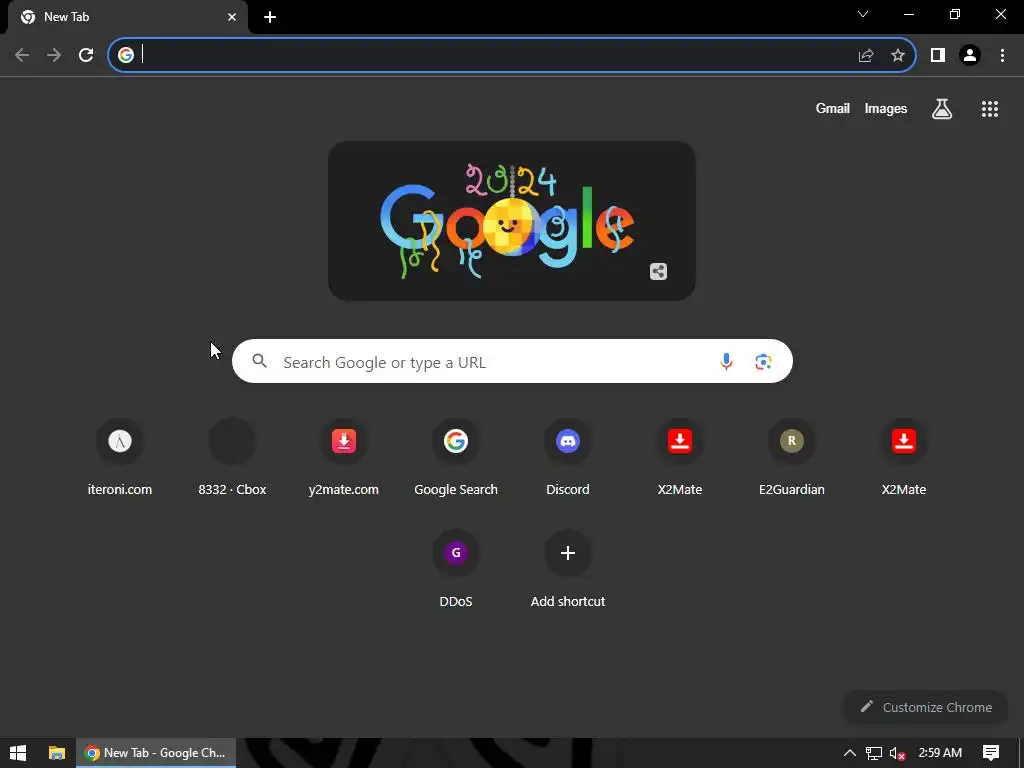
Task: Click the share page icon in the address bar
Action: tap(866, 55)
